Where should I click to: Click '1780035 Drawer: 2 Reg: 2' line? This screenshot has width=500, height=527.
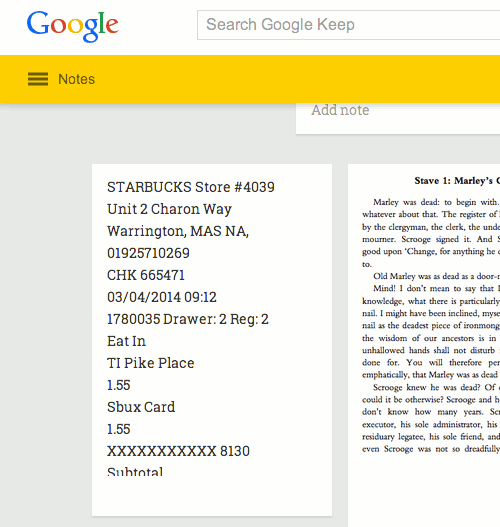pos(188,319)
